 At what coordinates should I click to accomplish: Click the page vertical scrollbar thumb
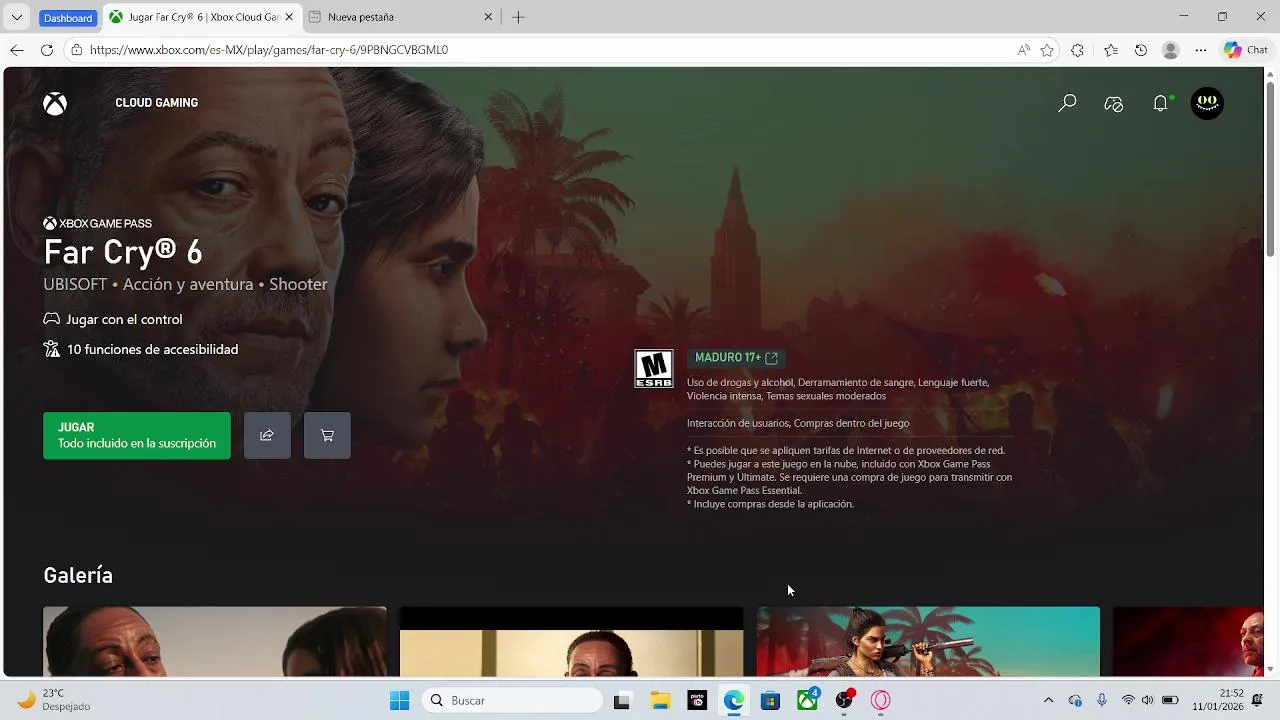coord(1271,168)
